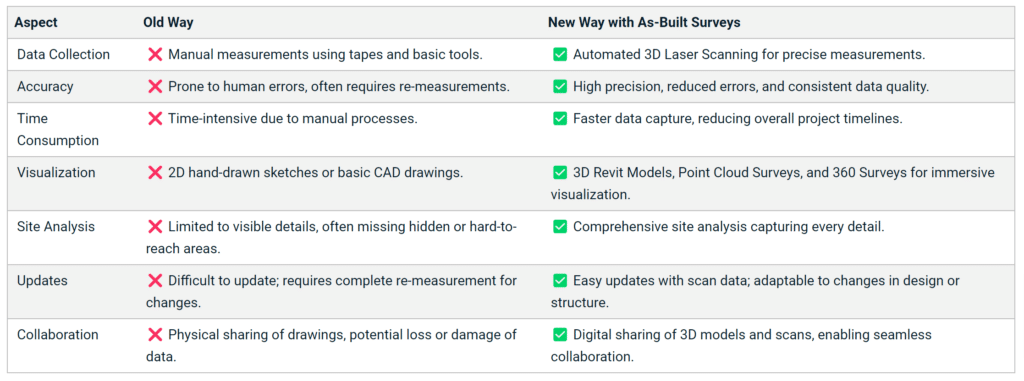The image size is (1024, 381).
Task: Click the red X icon in Visualization row
Action: pyautogui.click(x=155, y=173)
